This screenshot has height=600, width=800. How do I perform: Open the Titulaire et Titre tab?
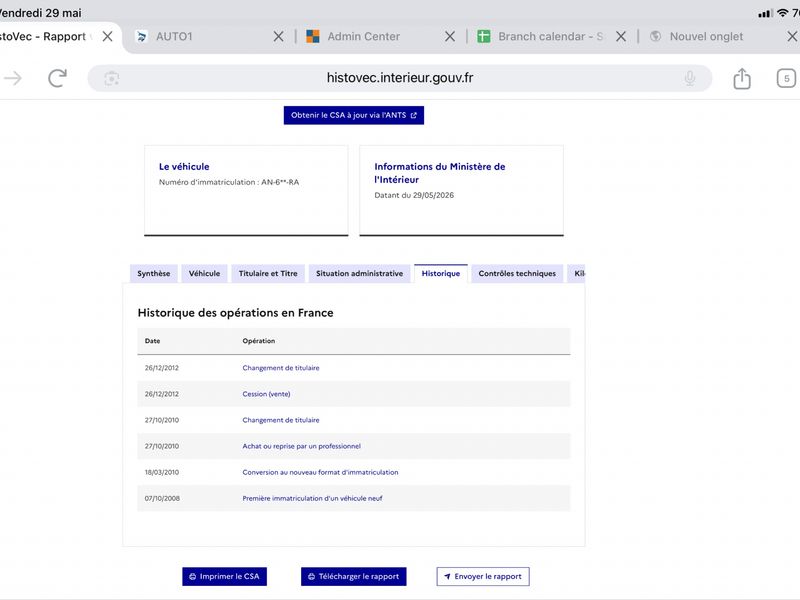pyautogui.click(x=268, y=273)
